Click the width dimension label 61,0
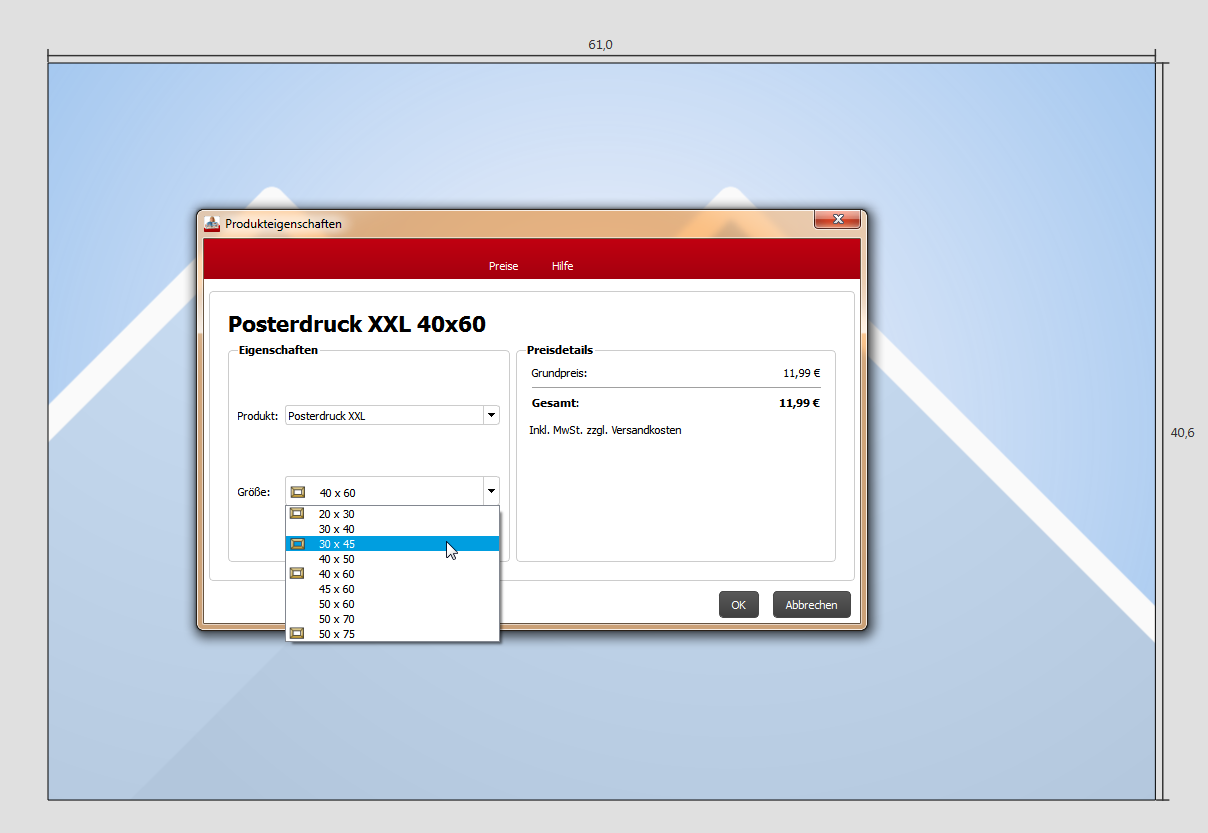 click(x=600, y=45)
